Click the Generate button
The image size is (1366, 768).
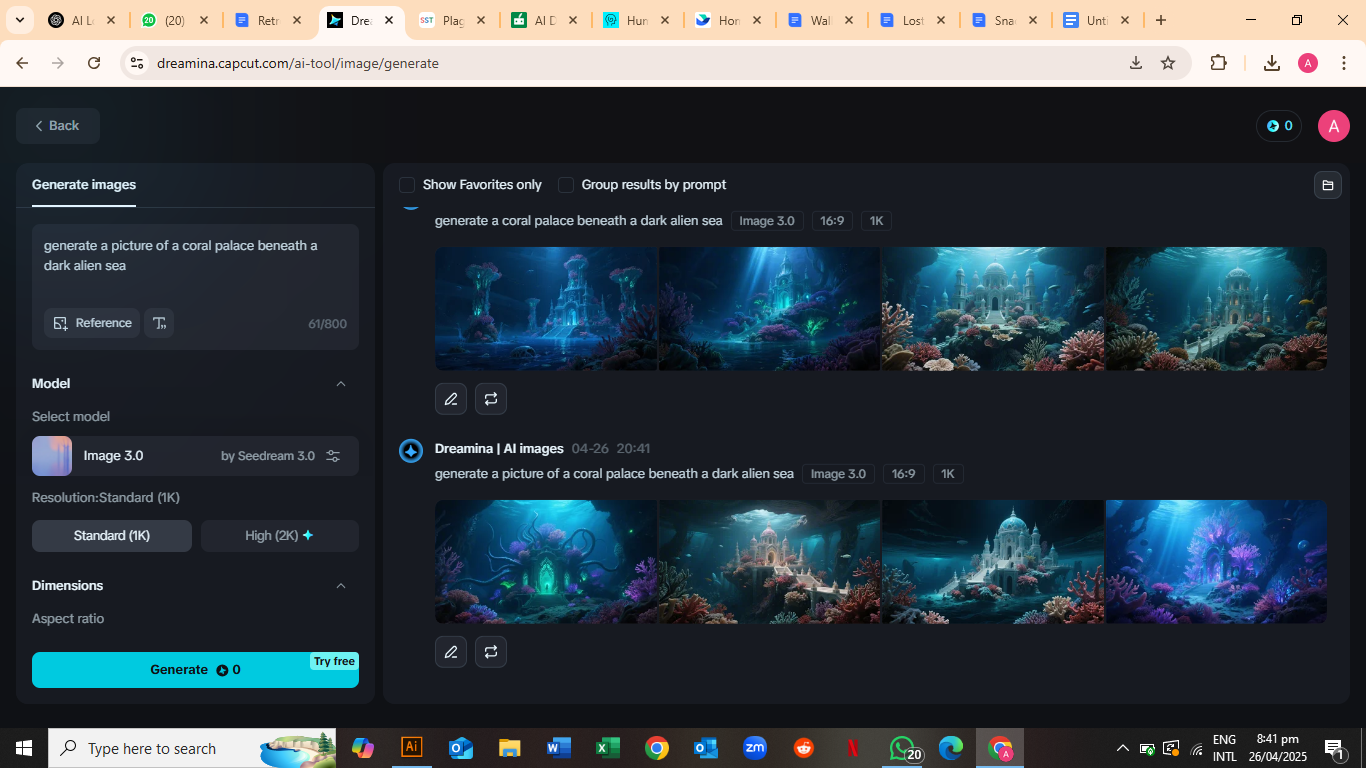(x=195, y=670)
